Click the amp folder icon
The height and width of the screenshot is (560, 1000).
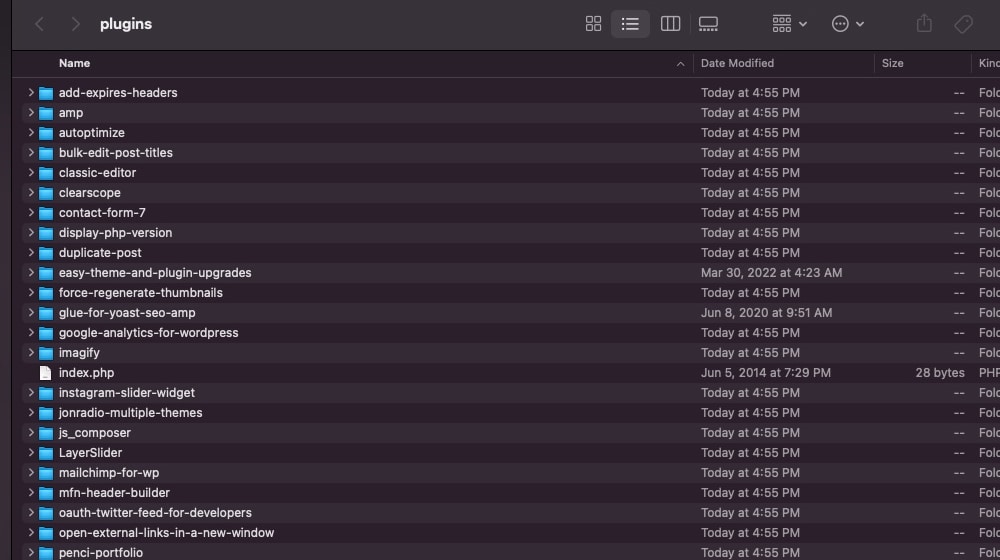(46, 113)
